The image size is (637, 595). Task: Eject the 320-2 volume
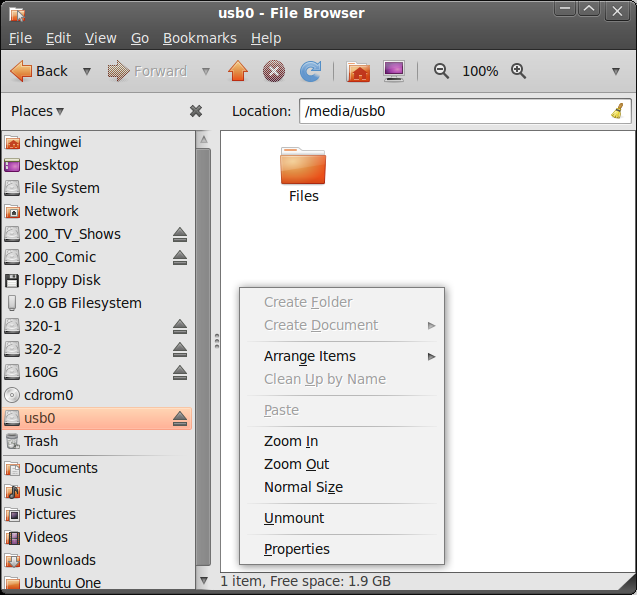click(180, 350)
